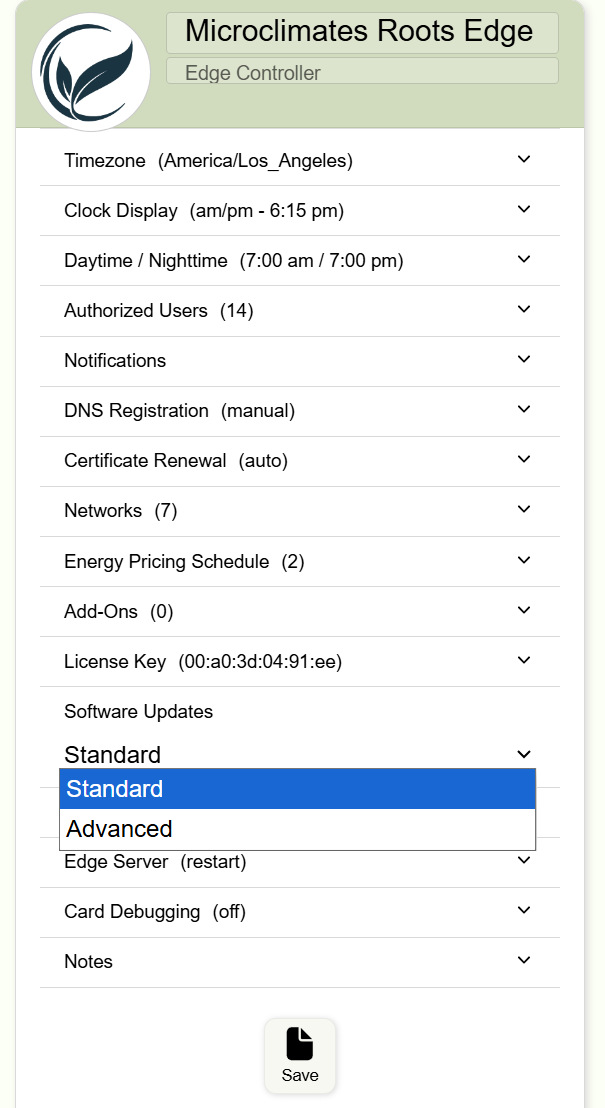Edit the Microclimates Roots Edge name field

point(361,32)
